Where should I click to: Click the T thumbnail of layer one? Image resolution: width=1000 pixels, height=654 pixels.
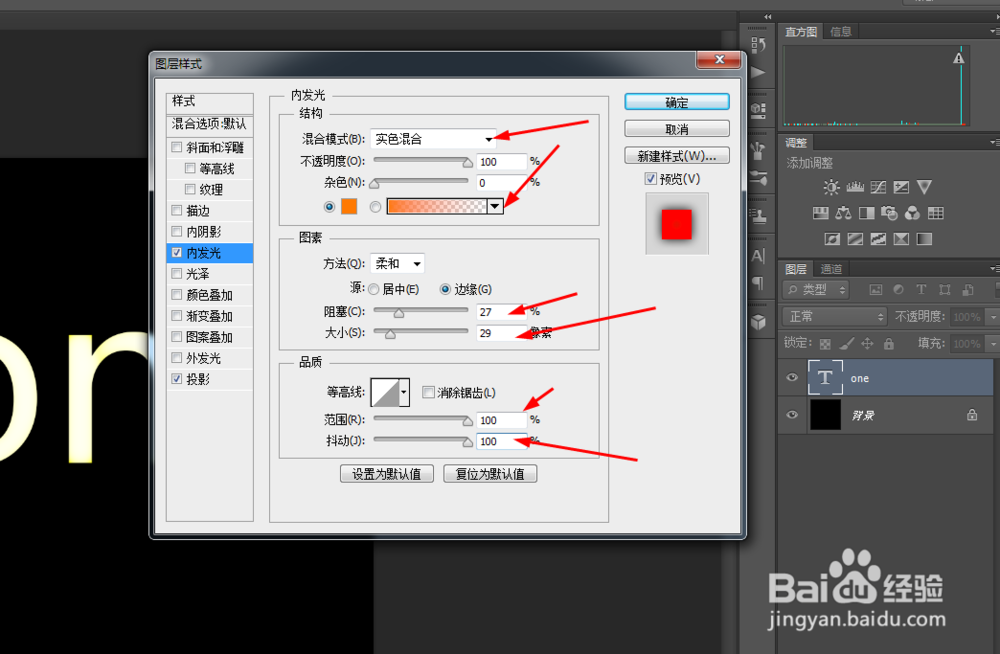pos(825,378)
